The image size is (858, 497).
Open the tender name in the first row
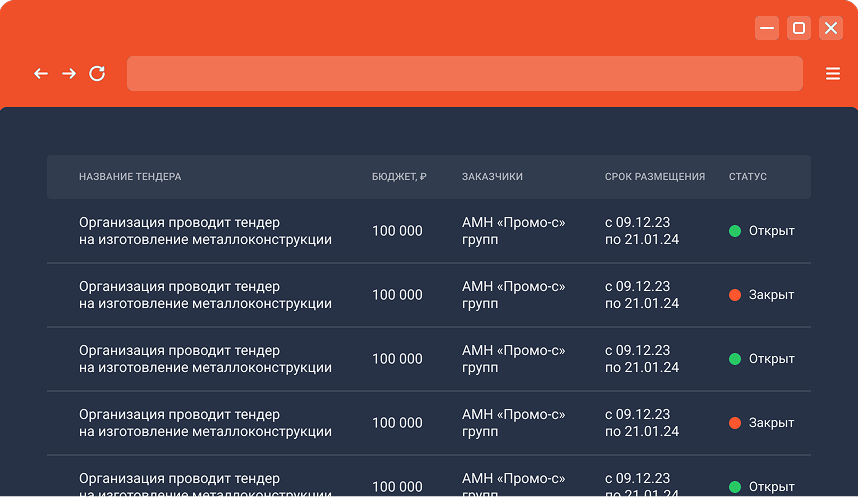coord(205,231)
